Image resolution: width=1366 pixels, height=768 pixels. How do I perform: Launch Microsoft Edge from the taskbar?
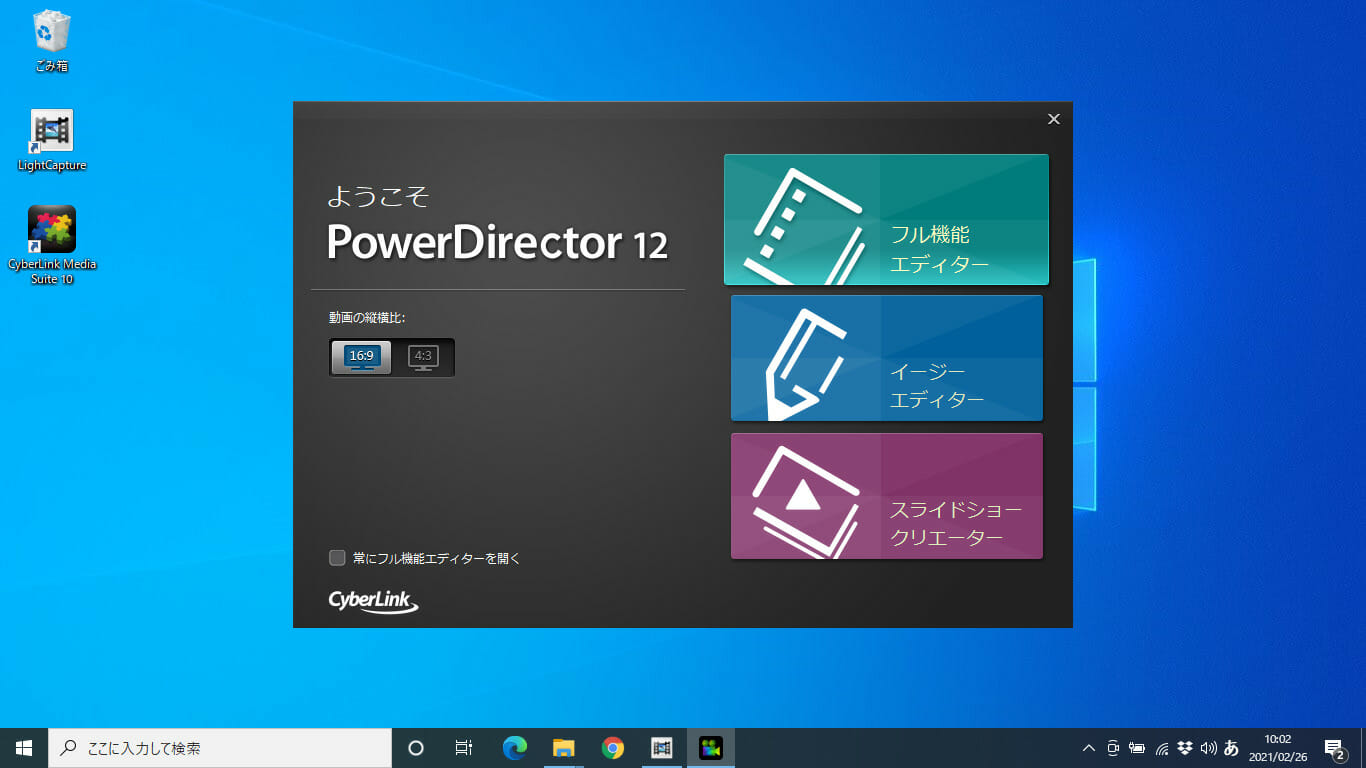515,748
